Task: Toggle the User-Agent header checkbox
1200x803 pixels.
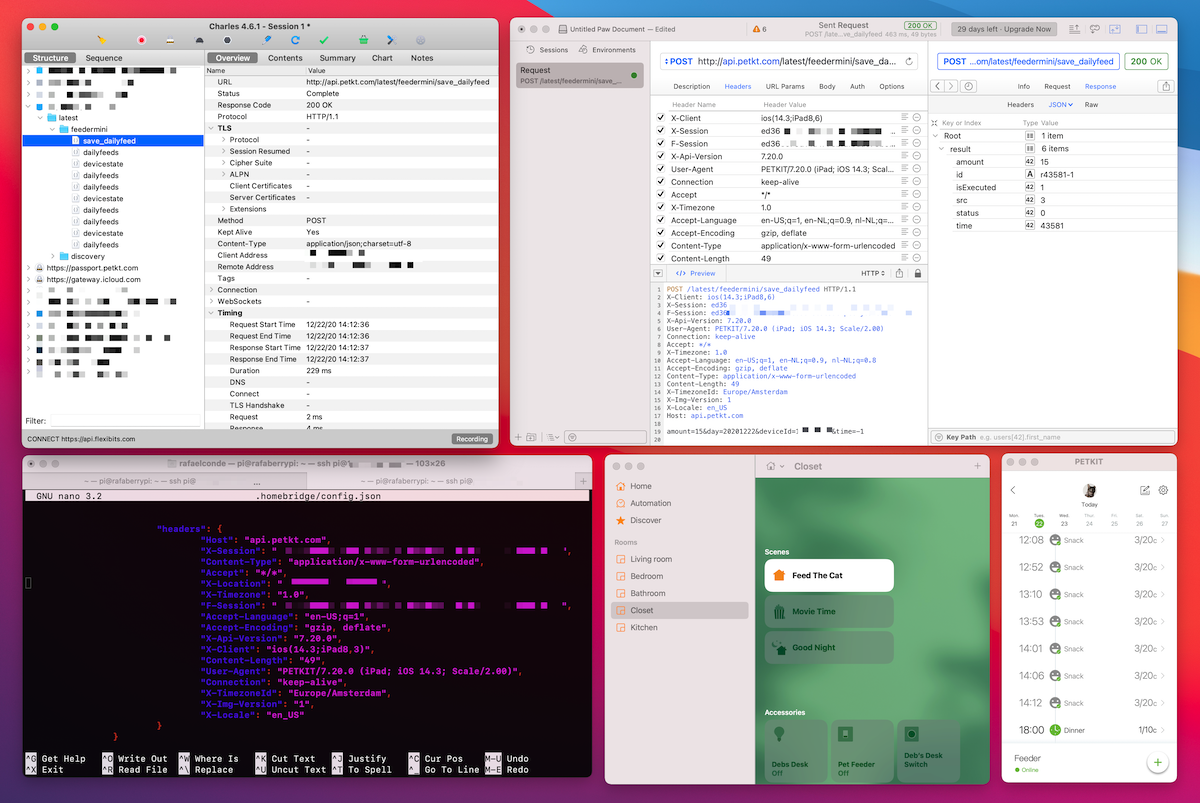Action: [x=660, y=169]
